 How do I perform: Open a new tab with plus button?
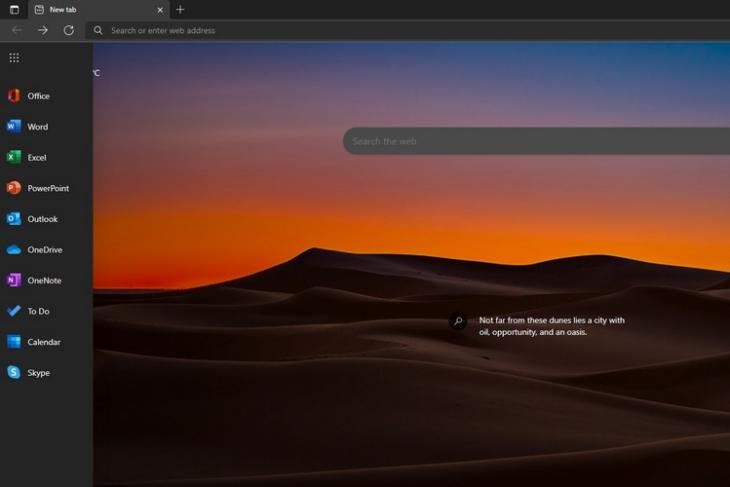tap(180, 10)
